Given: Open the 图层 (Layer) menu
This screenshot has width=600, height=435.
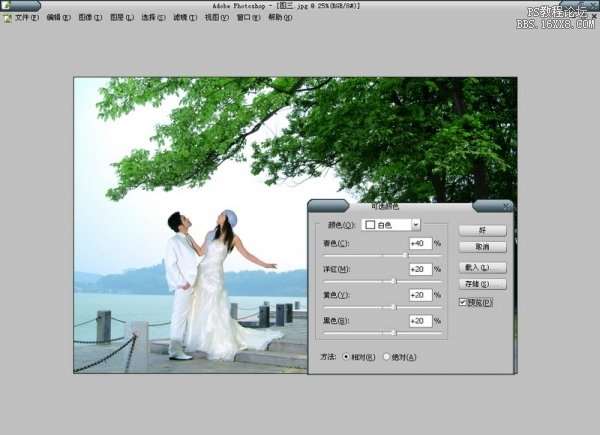Looking at the screenshot, I should (120, 18).
